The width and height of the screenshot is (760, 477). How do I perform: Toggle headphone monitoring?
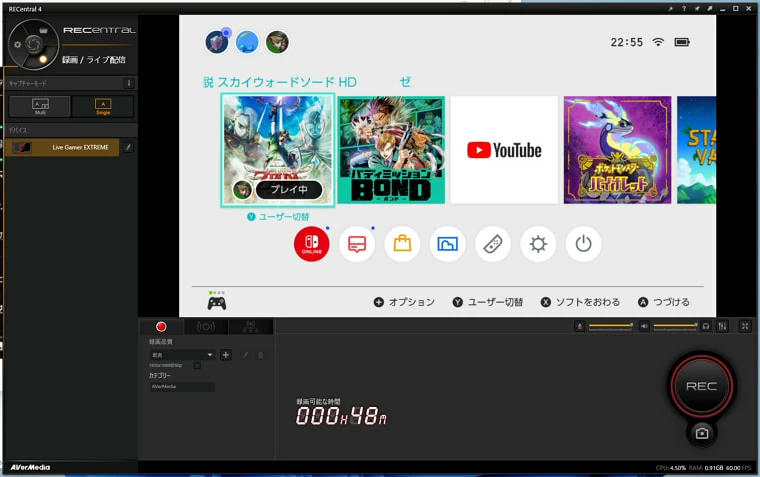point(706,326)
